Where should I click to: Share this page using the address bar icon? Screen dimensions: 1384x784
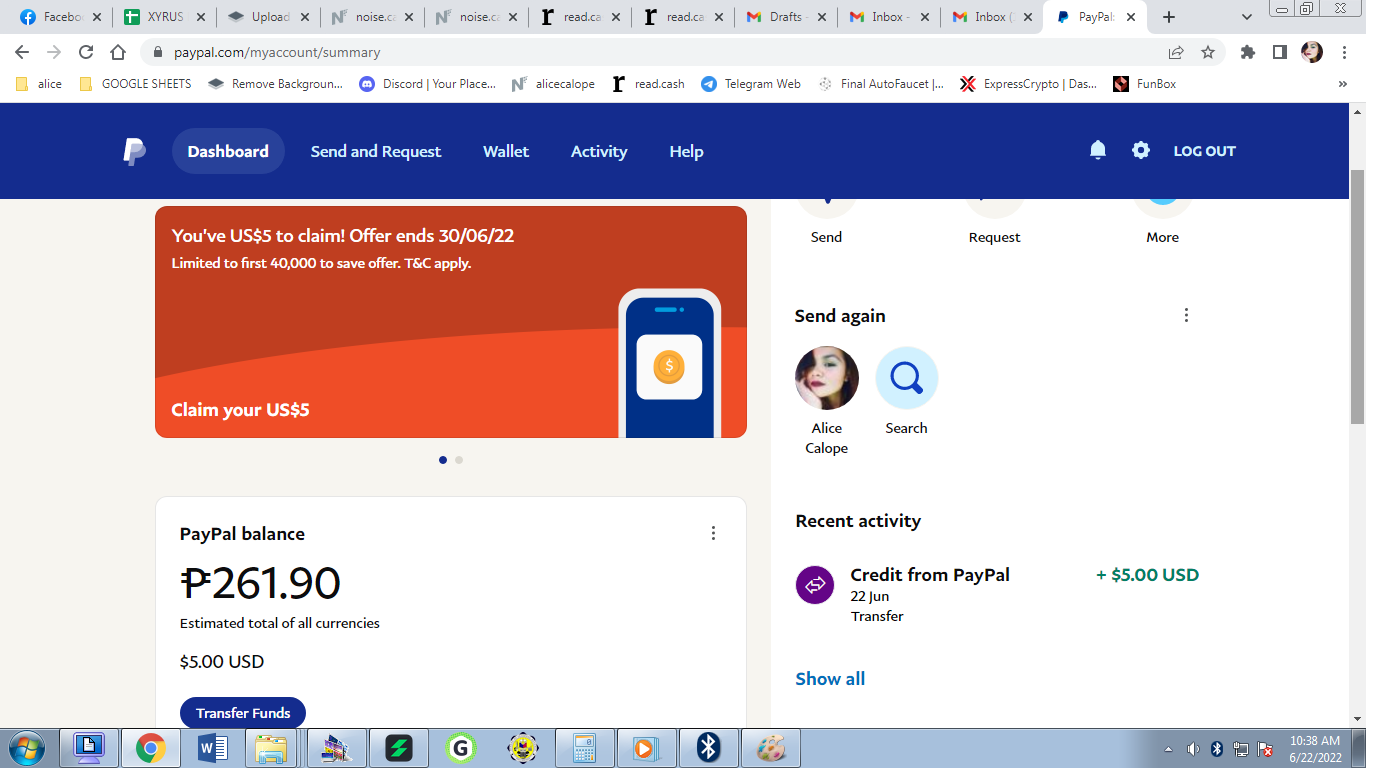coord(1176,52)
